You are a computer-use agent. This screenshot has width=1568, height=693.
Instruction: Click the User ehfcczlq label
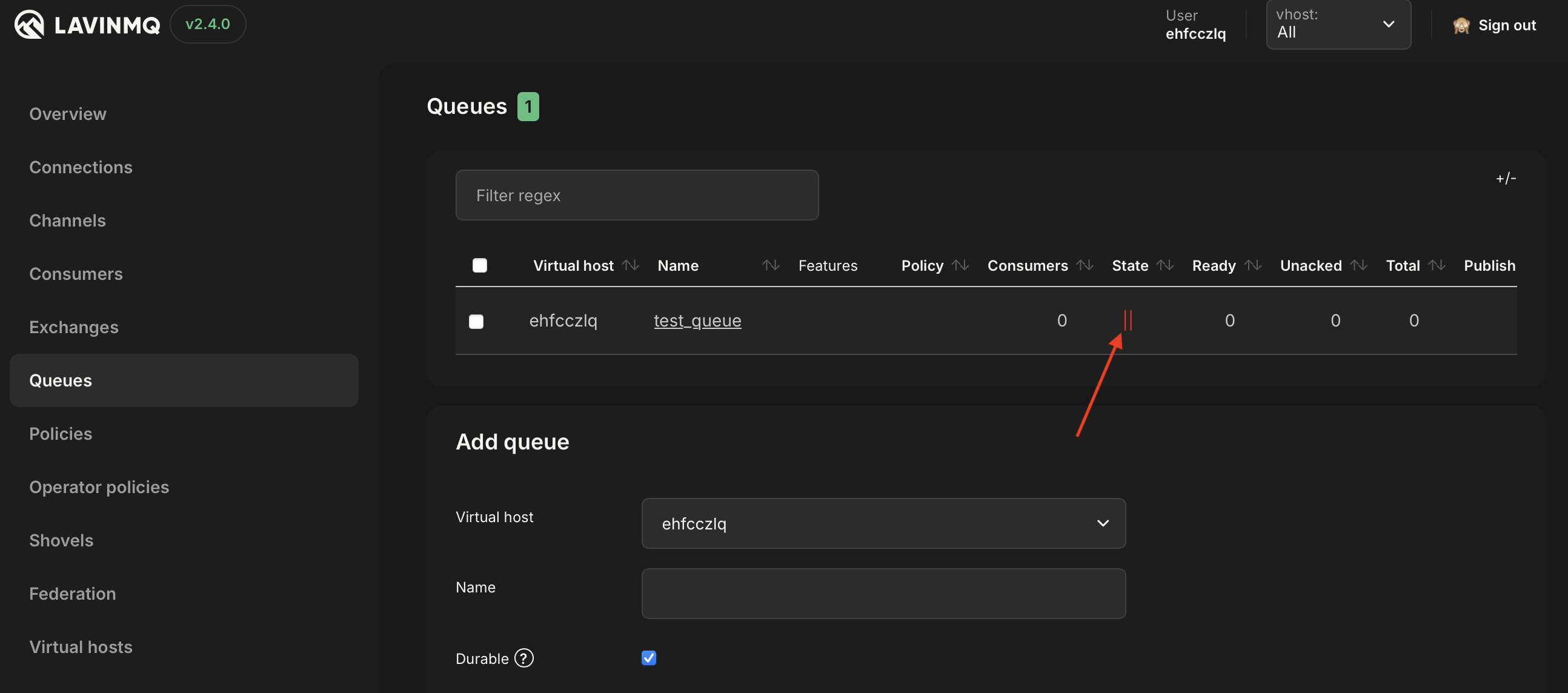(x=1195, y=24)
